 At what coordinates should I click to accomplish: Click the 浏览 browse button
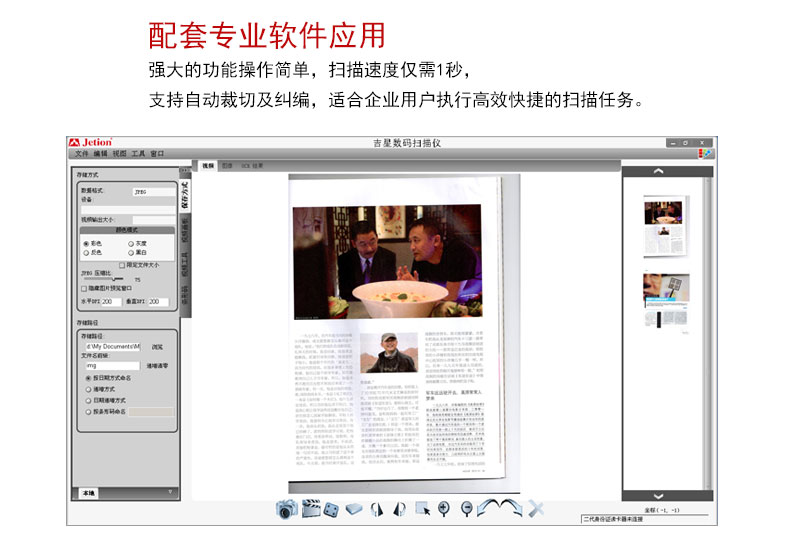(x=157, y=347)
